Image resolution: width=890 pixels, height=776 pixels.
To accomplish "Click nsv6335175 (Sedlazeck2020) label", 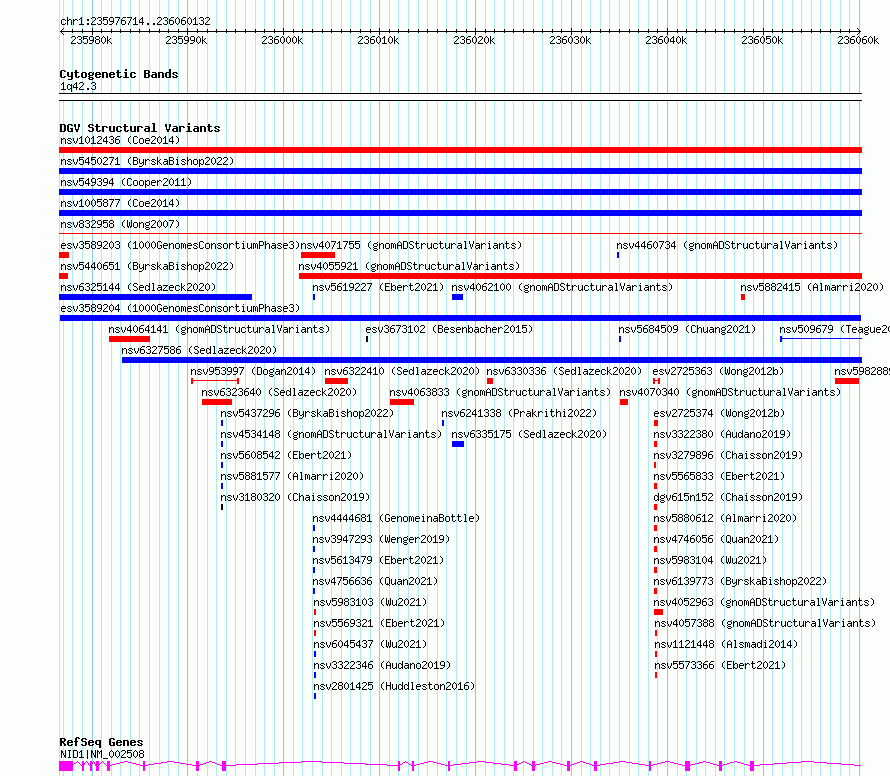I will click(x=529, y=434).
